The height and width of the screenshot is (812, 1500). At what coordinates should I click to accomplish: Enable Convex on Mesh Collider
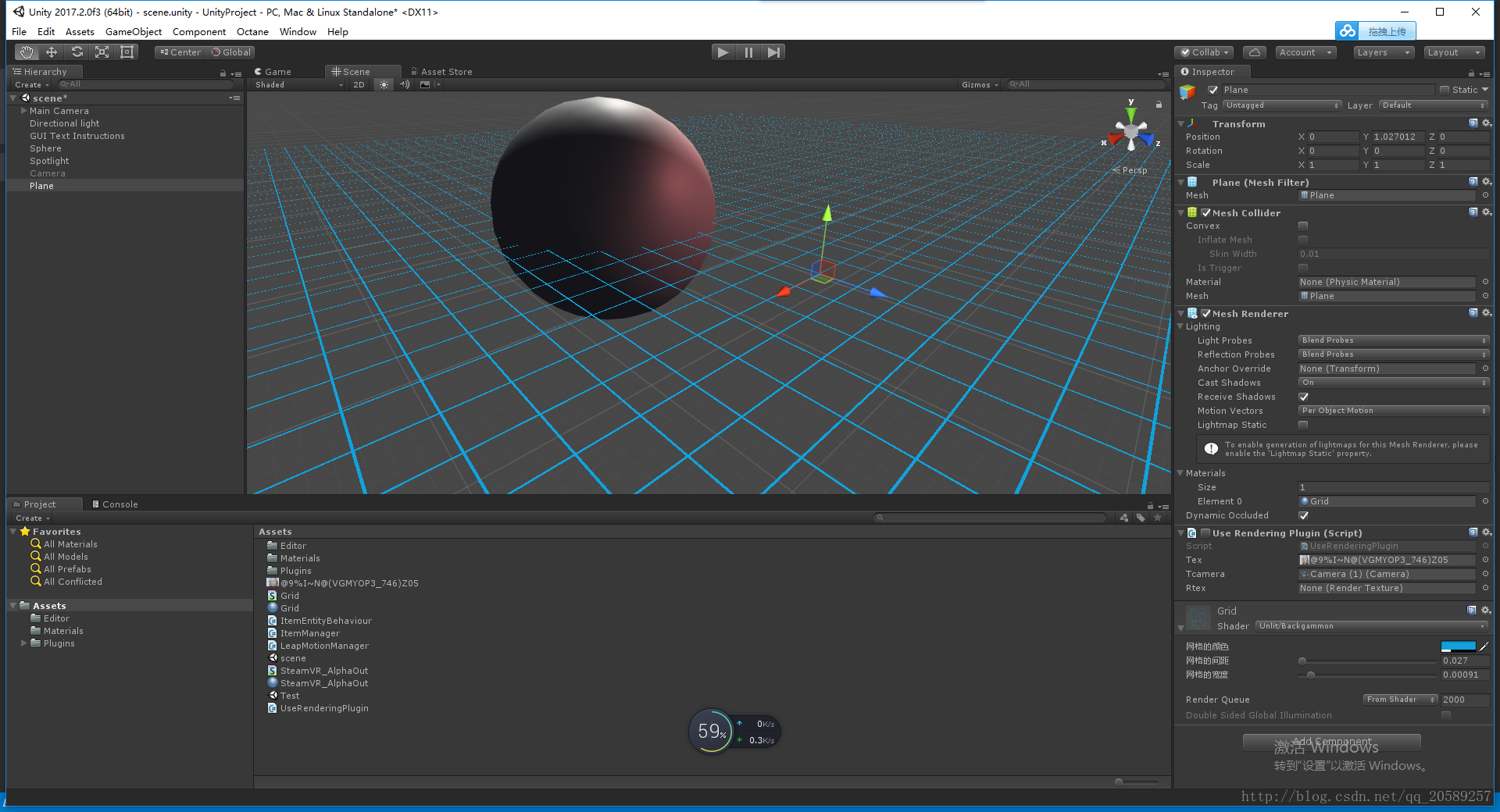point(1303,226)
